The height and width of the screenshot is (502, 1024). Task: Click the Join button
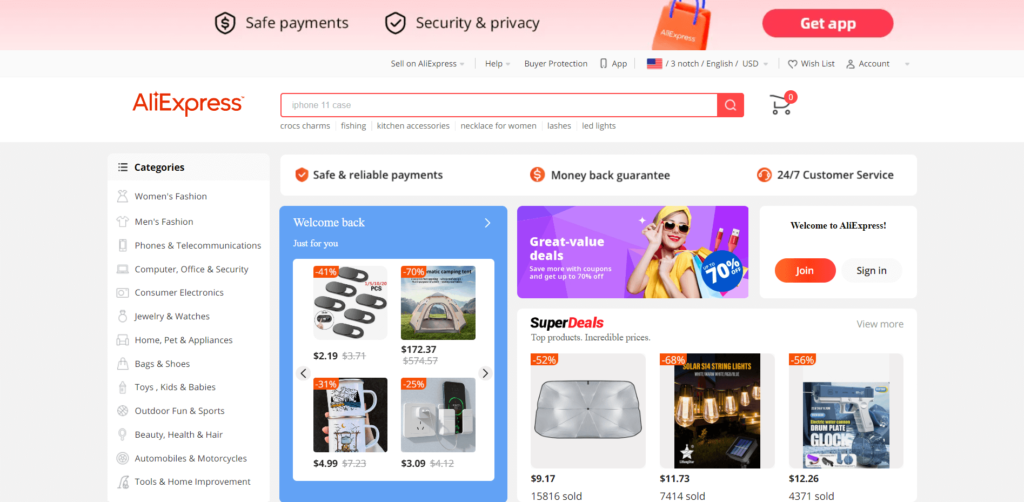pyautogui.click(x=805, y=270)
